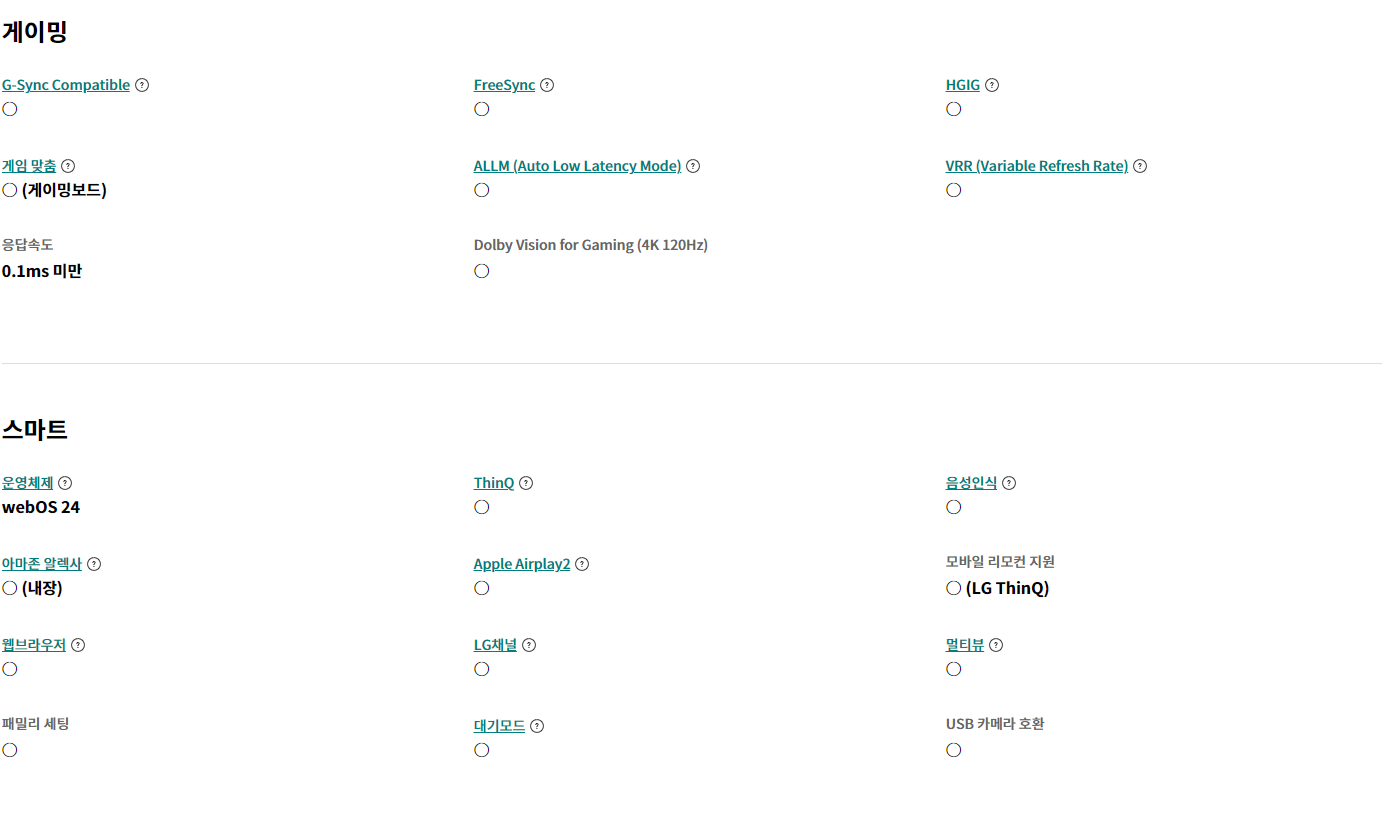Screen dimensions: 1384x822
Task: Click the question mark beside ThinQ
Action: [526, 483]
